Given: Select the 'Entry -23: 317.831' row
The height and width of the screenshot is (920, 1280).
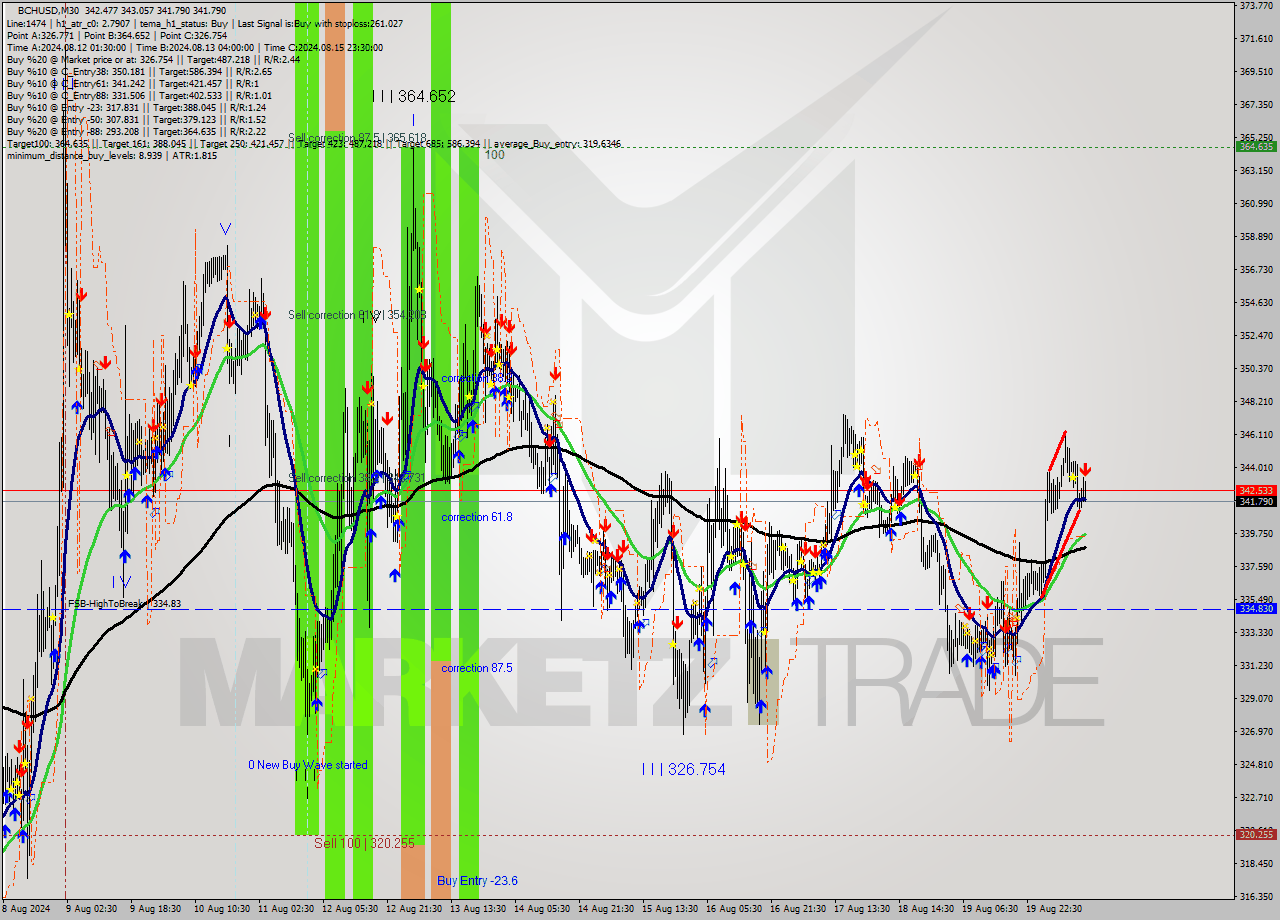Looking at the screenshot, I should (x=136, y=107).
